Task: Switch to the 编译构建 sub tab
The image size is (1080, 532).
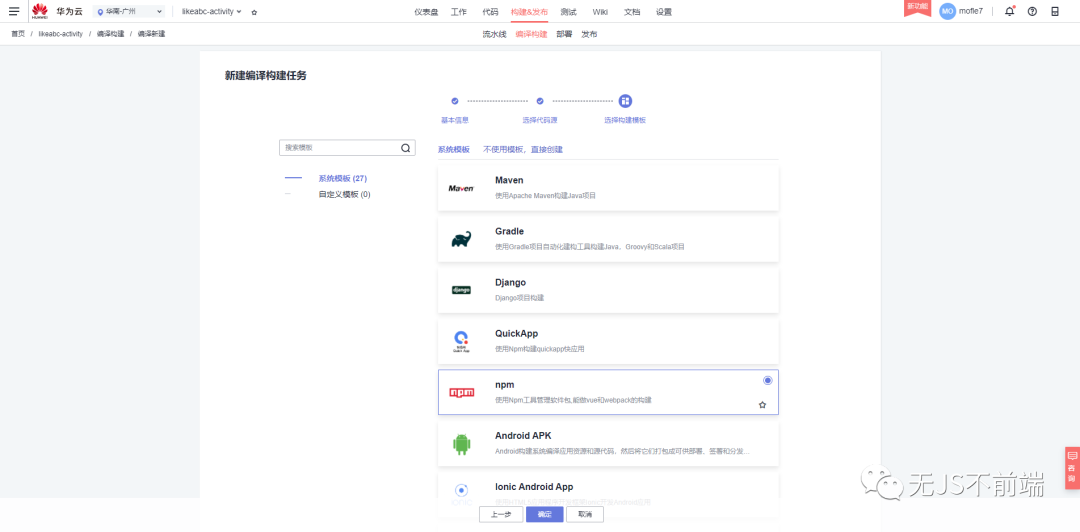Action: [531, 34]
